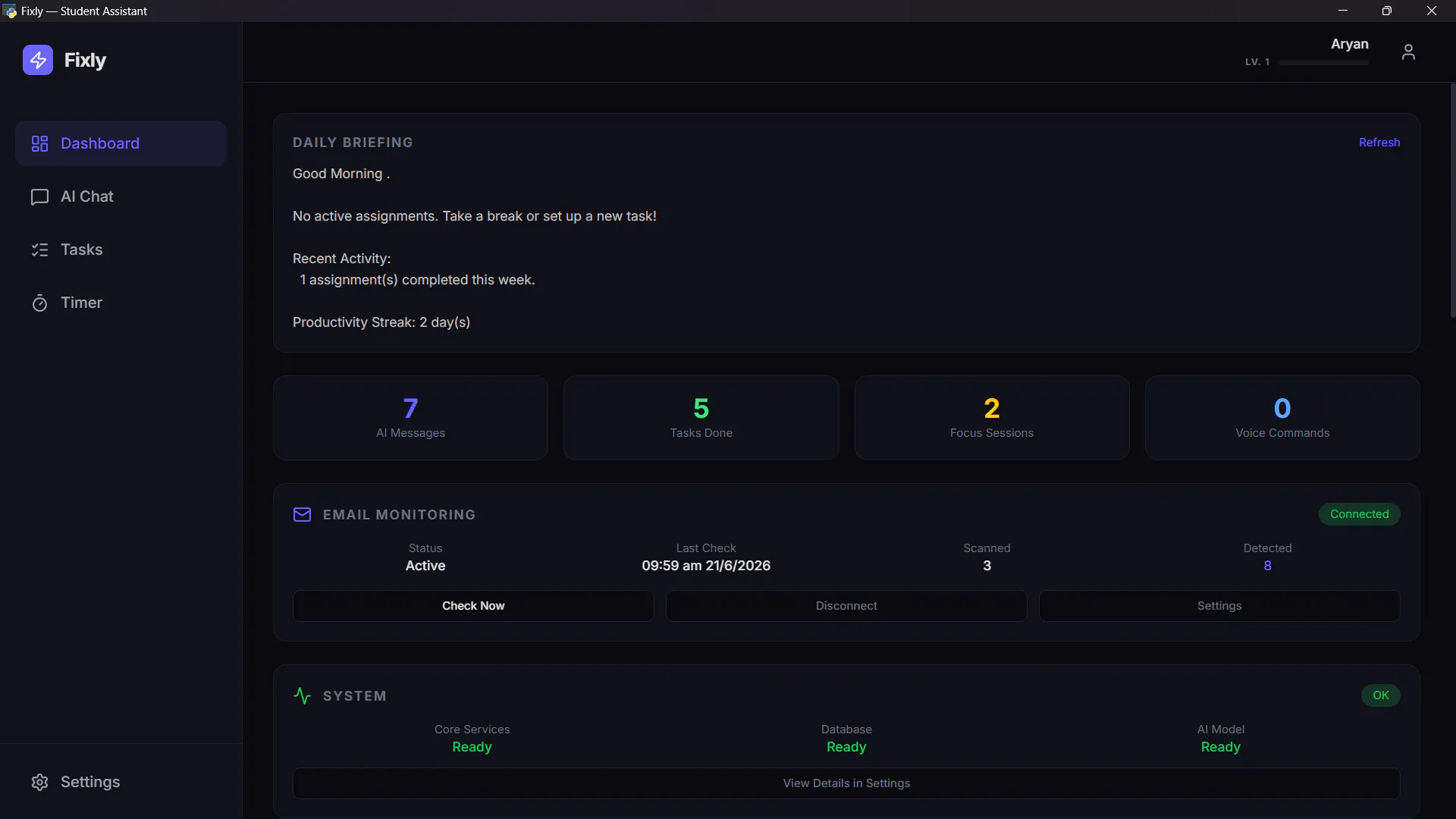
Task: Click the Fixly brand name
Action: click(x=85, y=60)
